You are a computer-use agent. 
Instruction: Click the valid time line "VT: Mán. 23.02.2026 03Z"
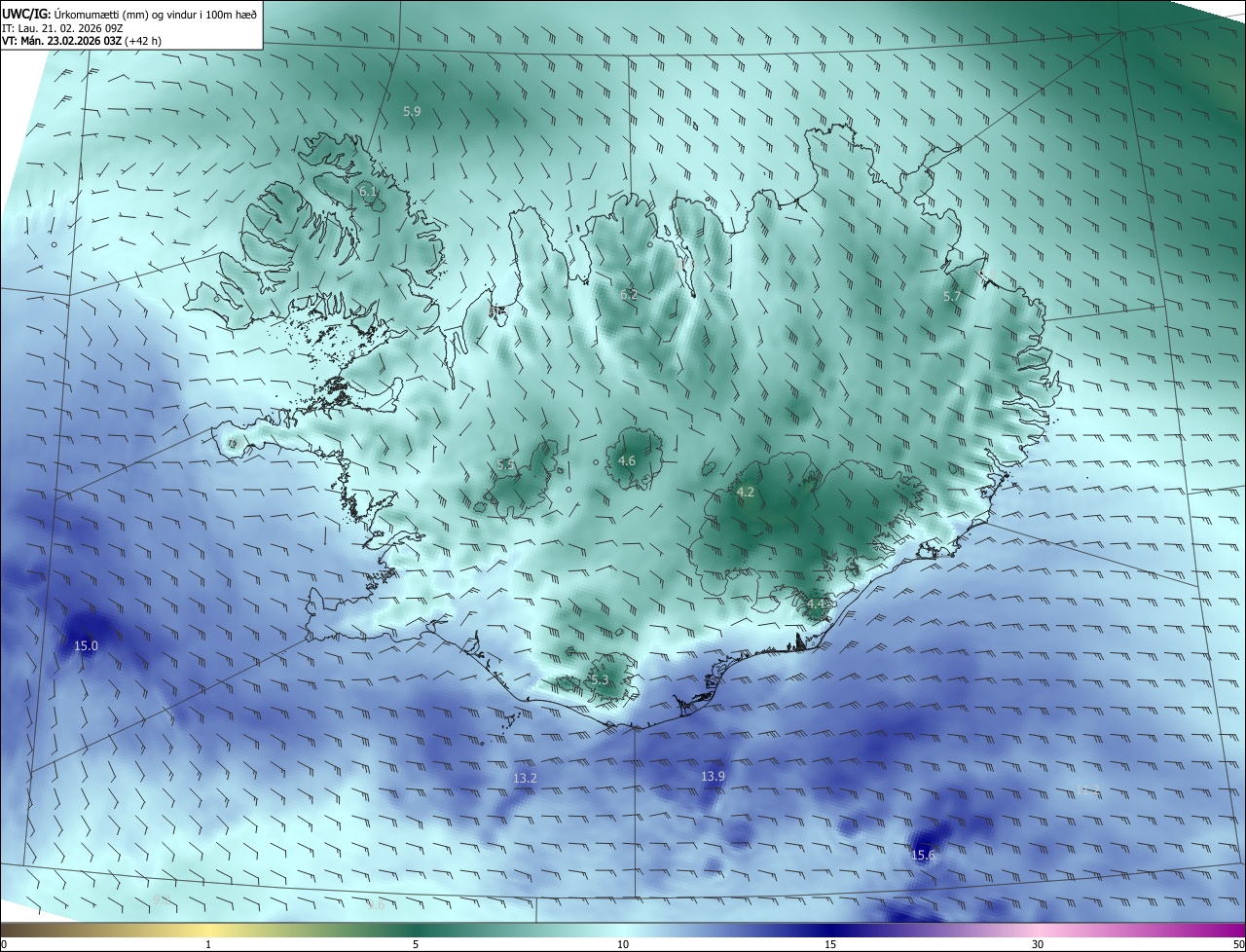61,41
